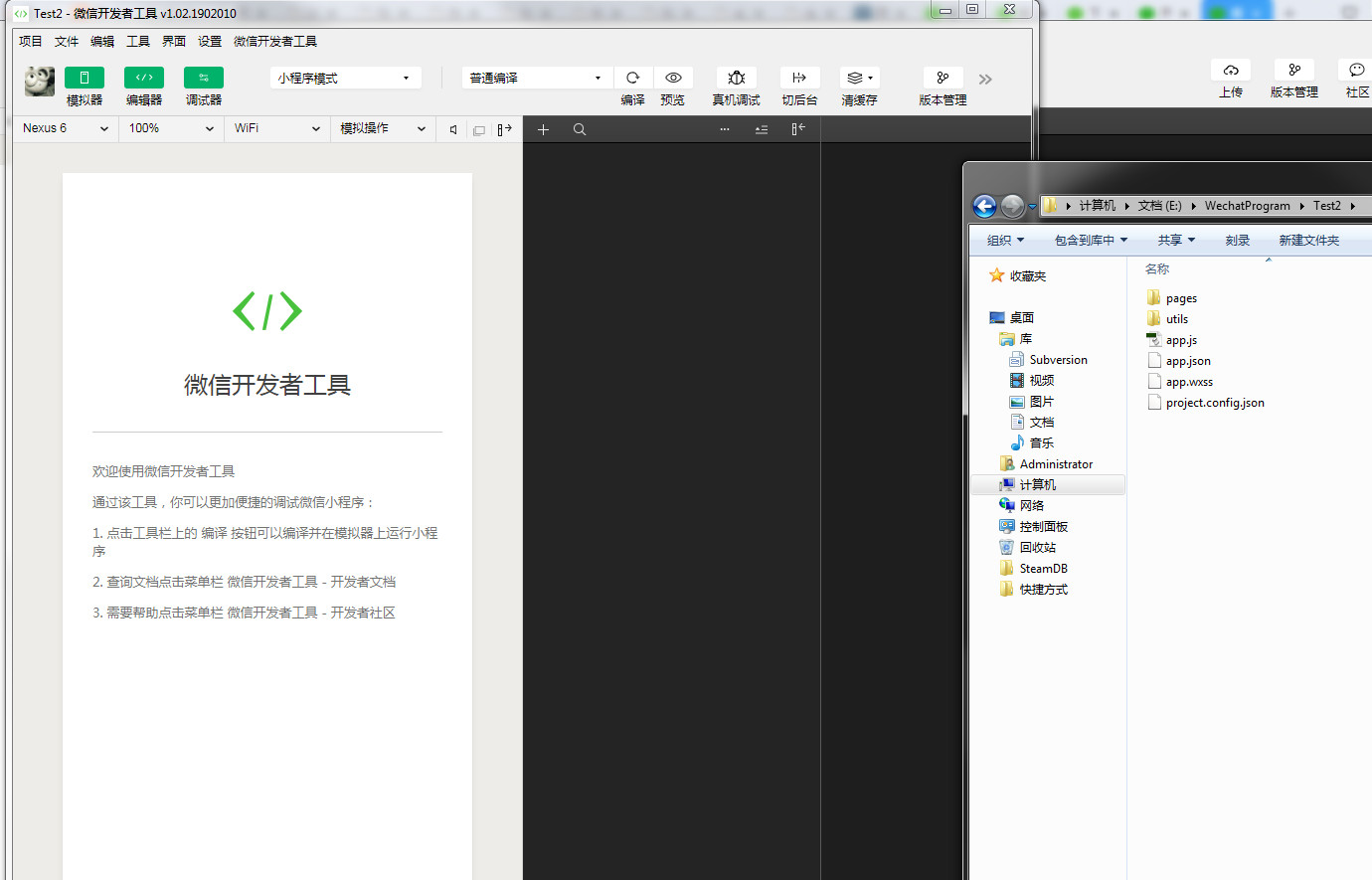Click the 社区 chat bubble icon

coord(1356,70)
